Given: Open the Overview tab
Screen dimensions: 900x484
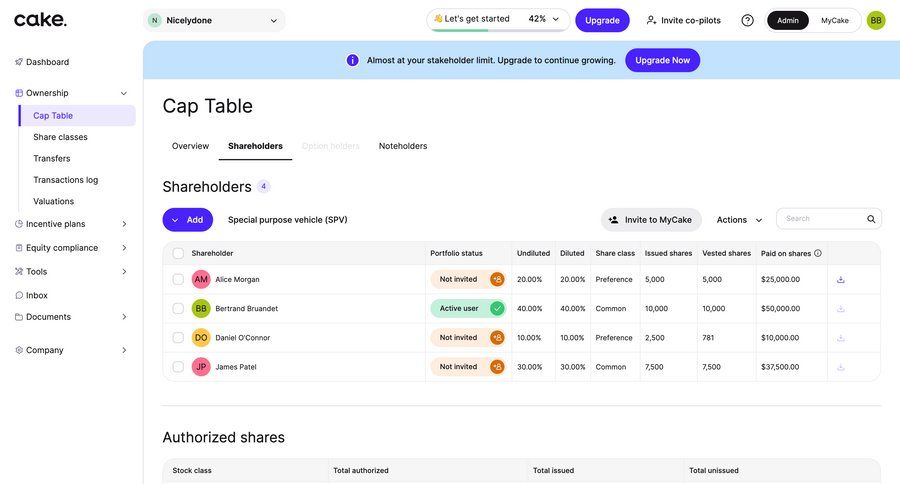Looking at the screenshot, I should (x=190, y=146).
